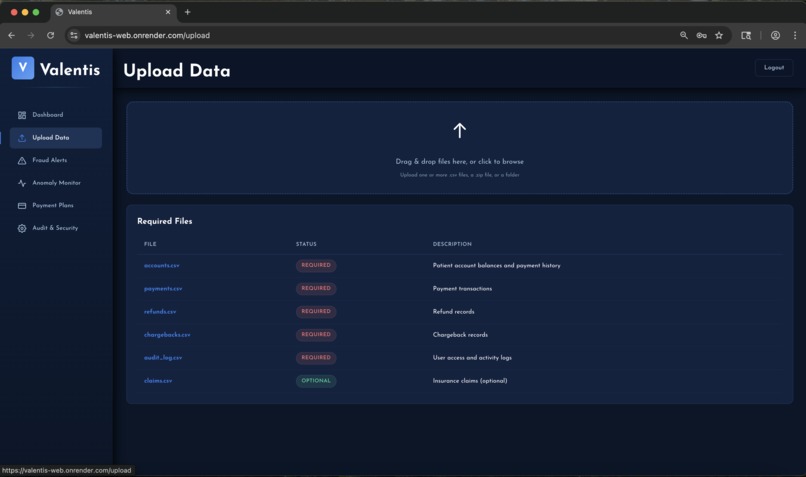This screenshot has height=477, width=806.
Task: Click the Required Files heading
Action: (164, 221)
